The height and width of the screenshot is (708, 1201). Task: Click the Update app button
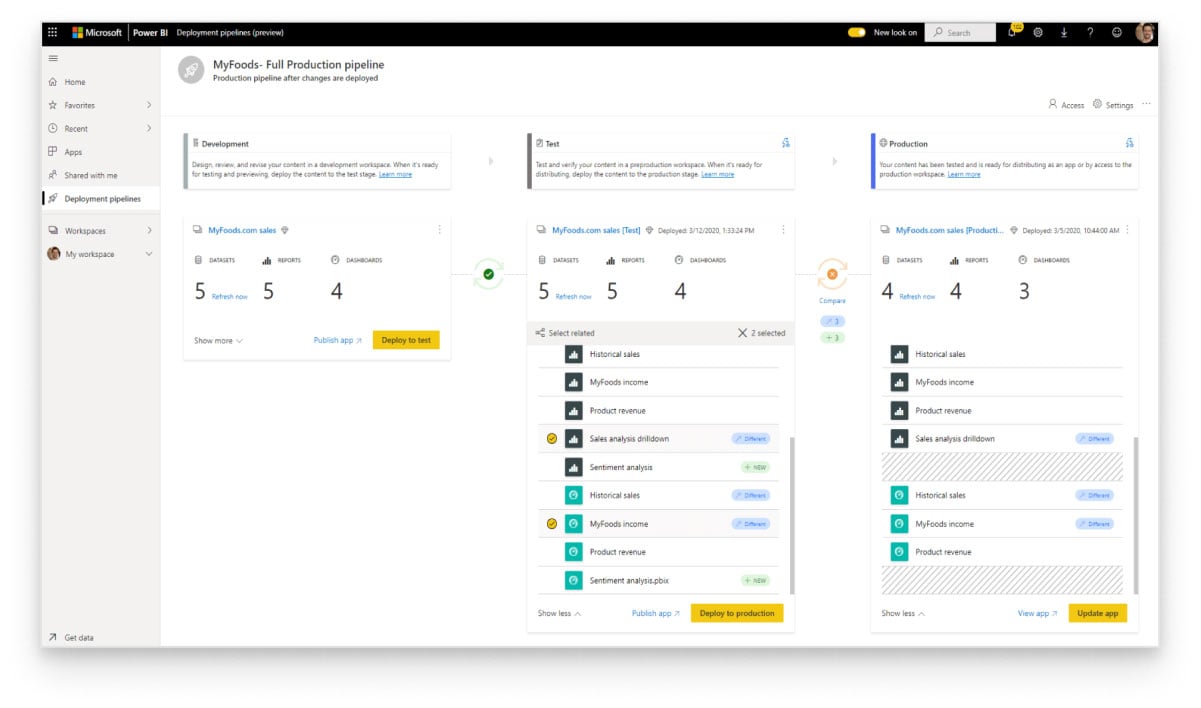pos(1097,613)
